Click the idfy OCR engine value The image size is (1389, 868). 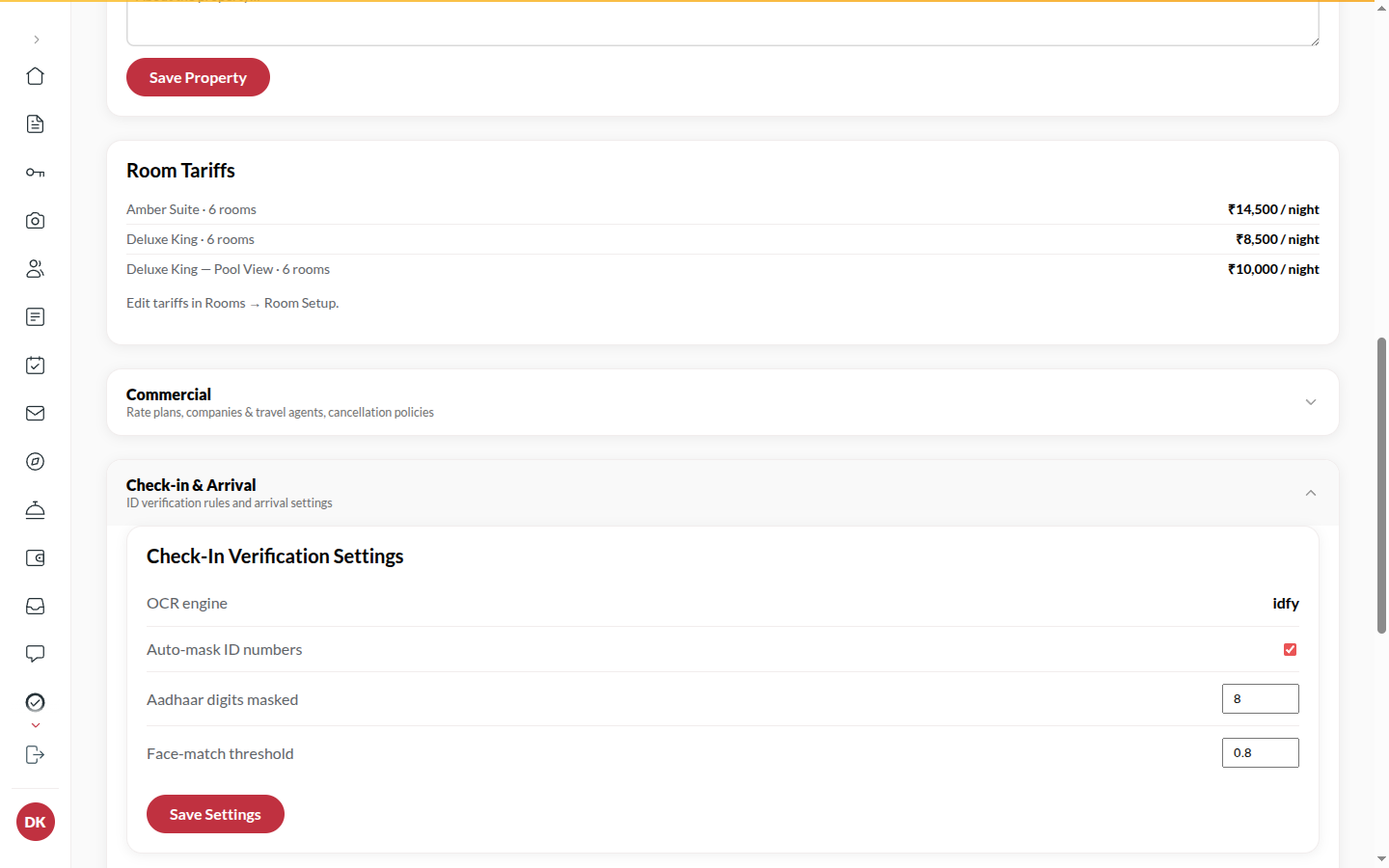point(1286,604)
